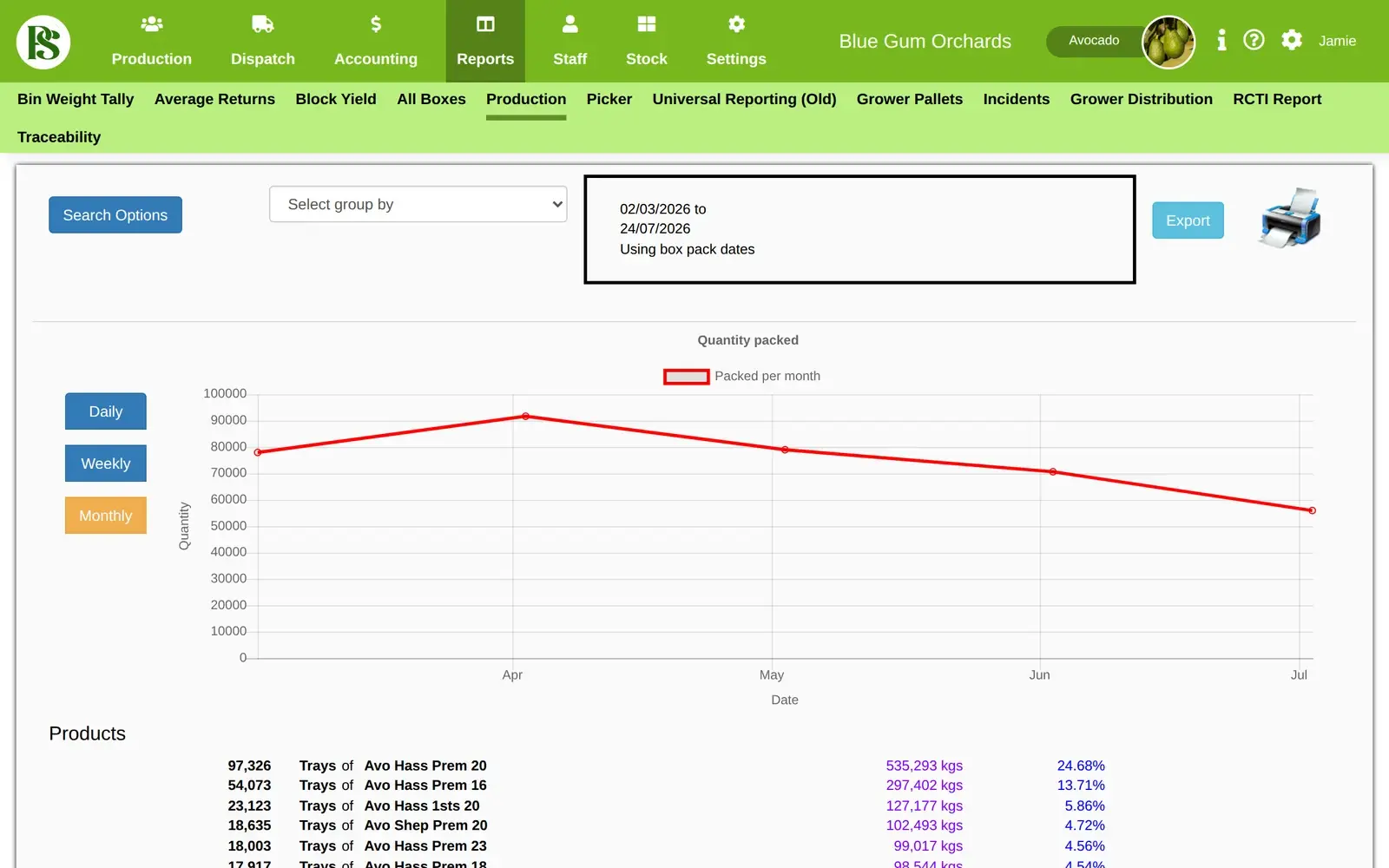
Task: Open the RCTI Report tab
Action: point(1277,99)
